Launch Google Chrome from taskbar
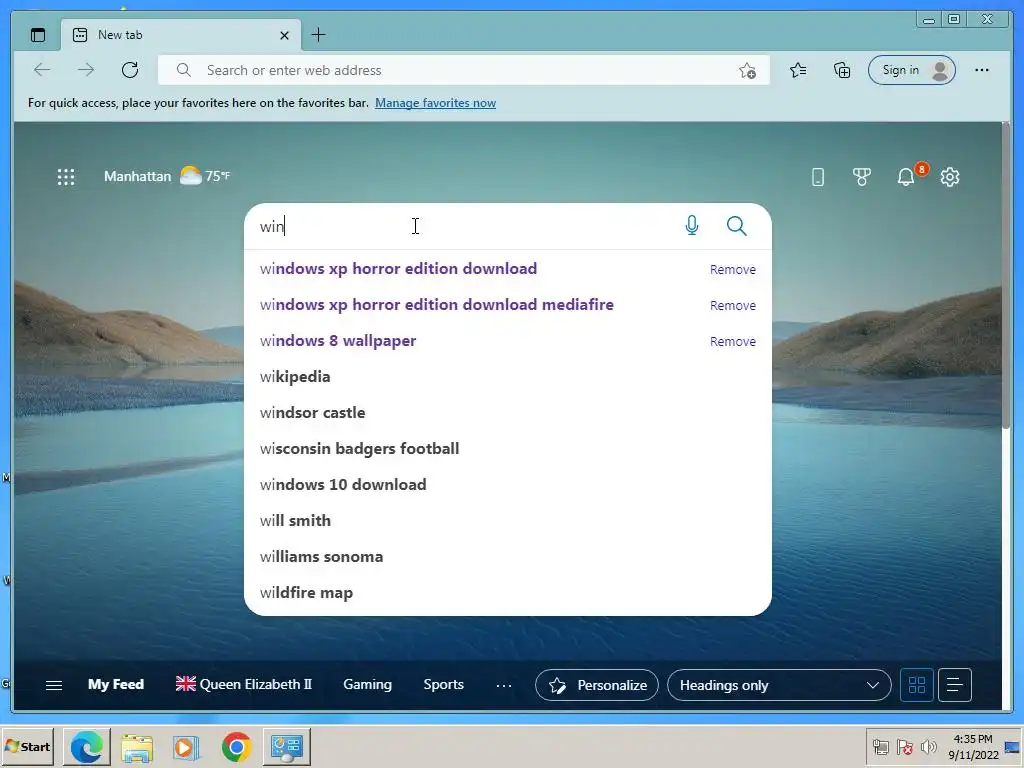Image resolution: width=1024 pixels, height=768 pixels. pos(236,746)
